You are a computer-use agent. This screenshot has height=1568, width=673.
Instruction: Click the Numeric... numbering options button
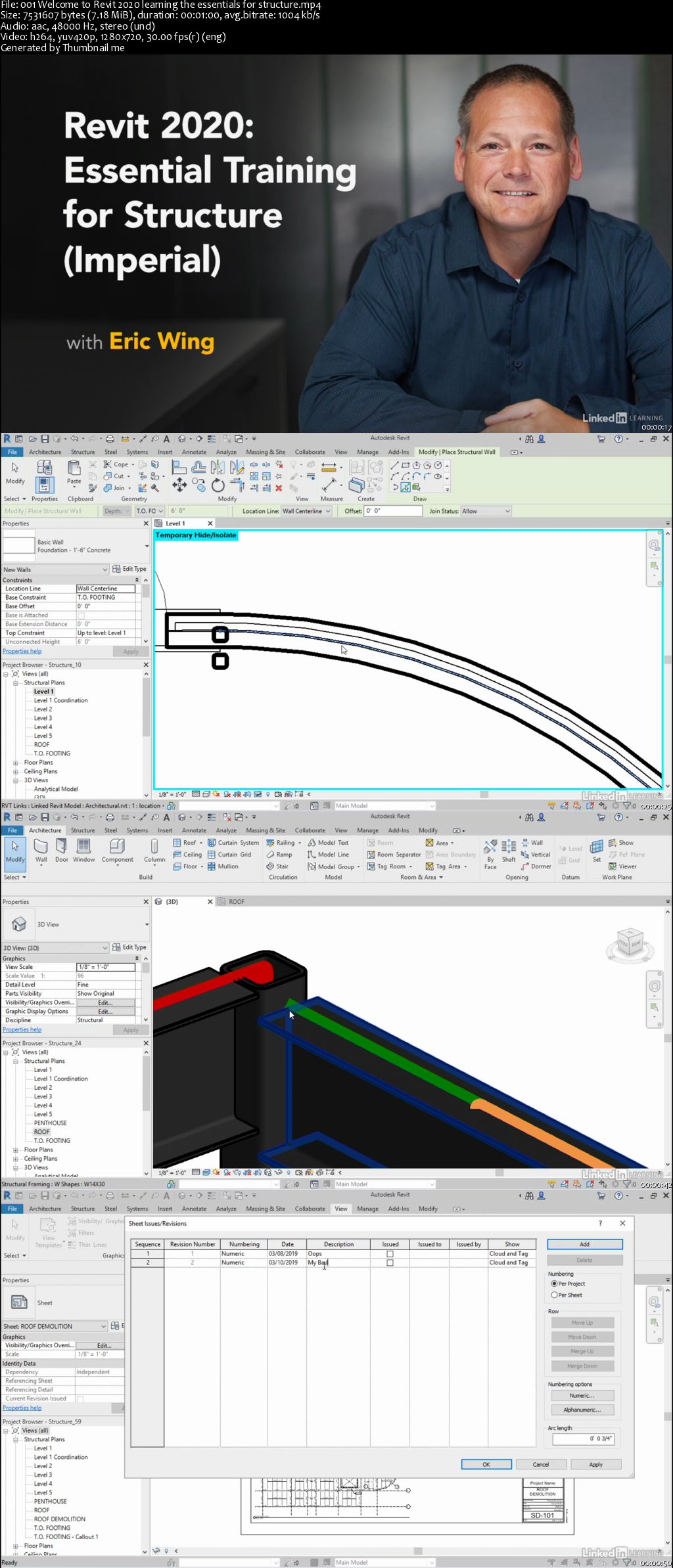pyautogui.click(x=582, y=1395)
